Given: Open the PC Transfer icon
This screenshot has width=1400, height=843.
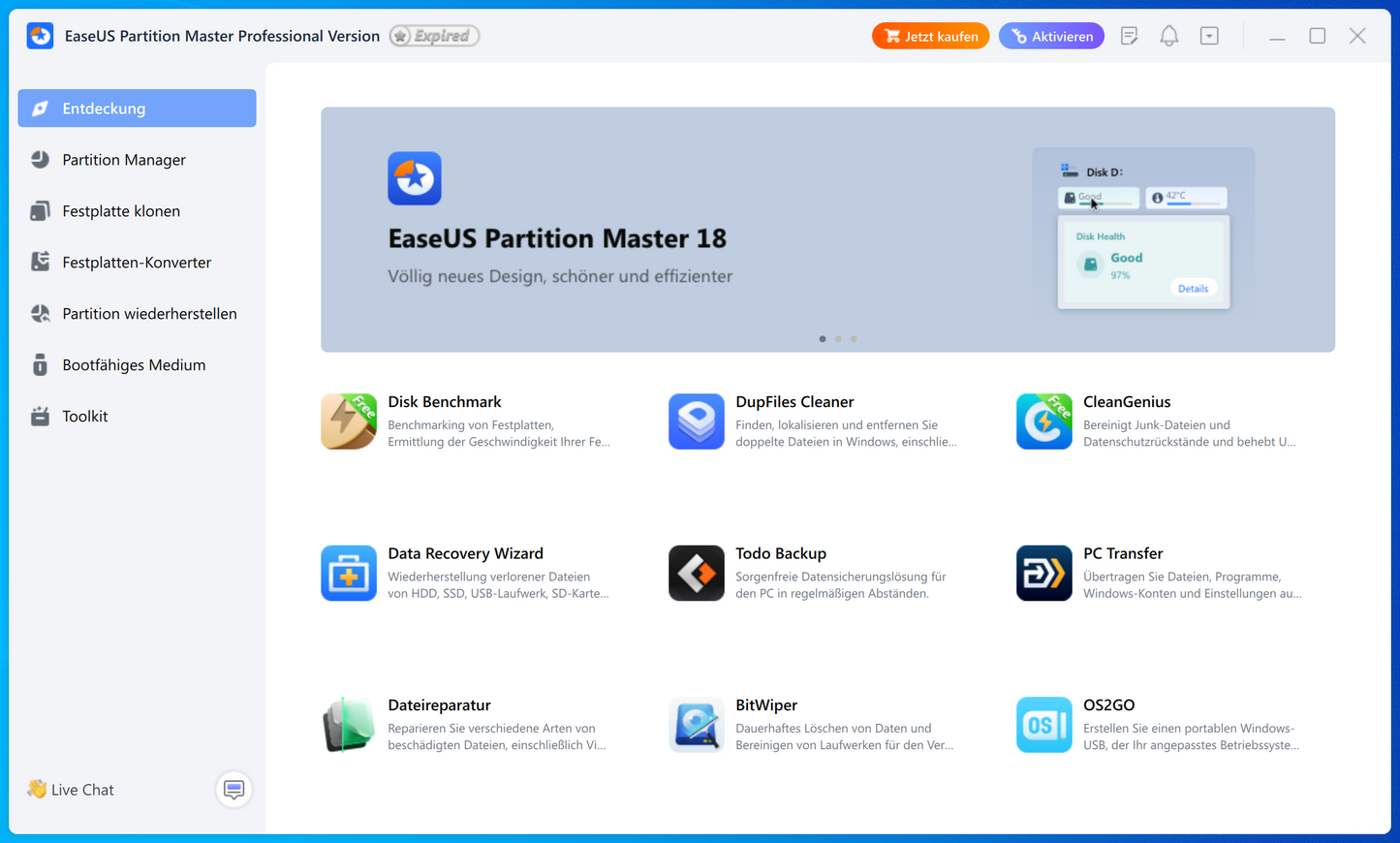Looking at the screenshot, I should pos(1044,573).
